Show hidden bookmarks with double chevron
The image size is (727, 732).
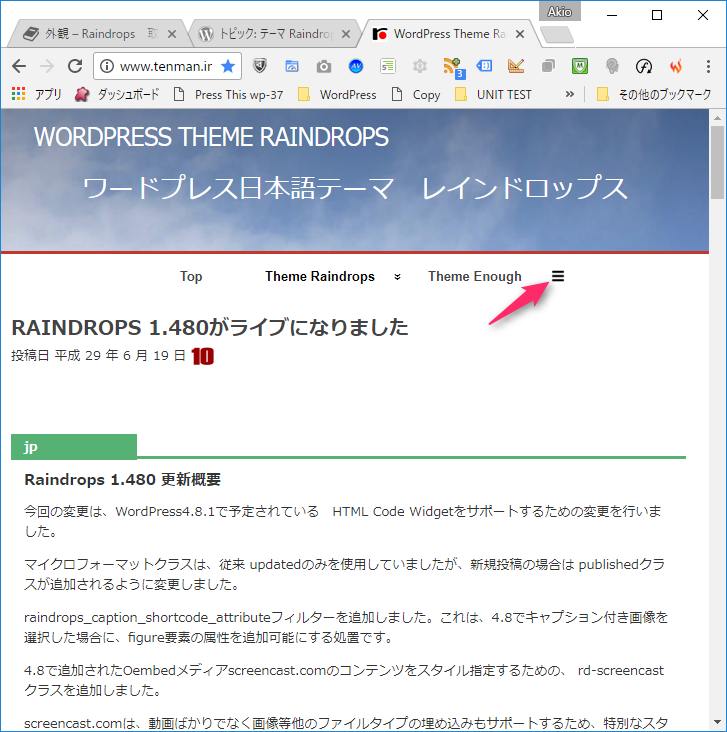coord(569,94)
